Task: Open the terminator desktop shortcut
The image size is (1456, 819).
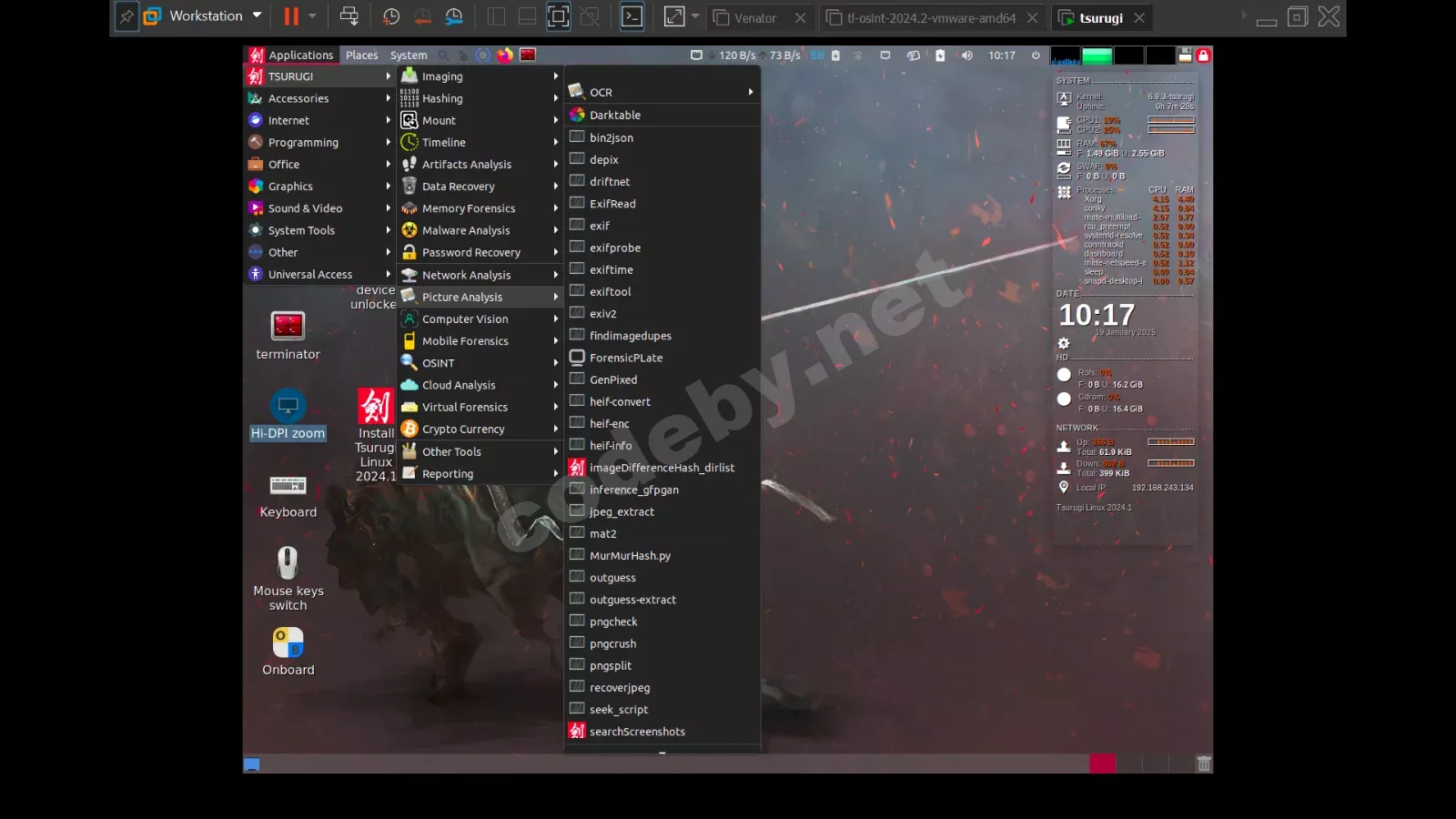Action: [288, 336]
